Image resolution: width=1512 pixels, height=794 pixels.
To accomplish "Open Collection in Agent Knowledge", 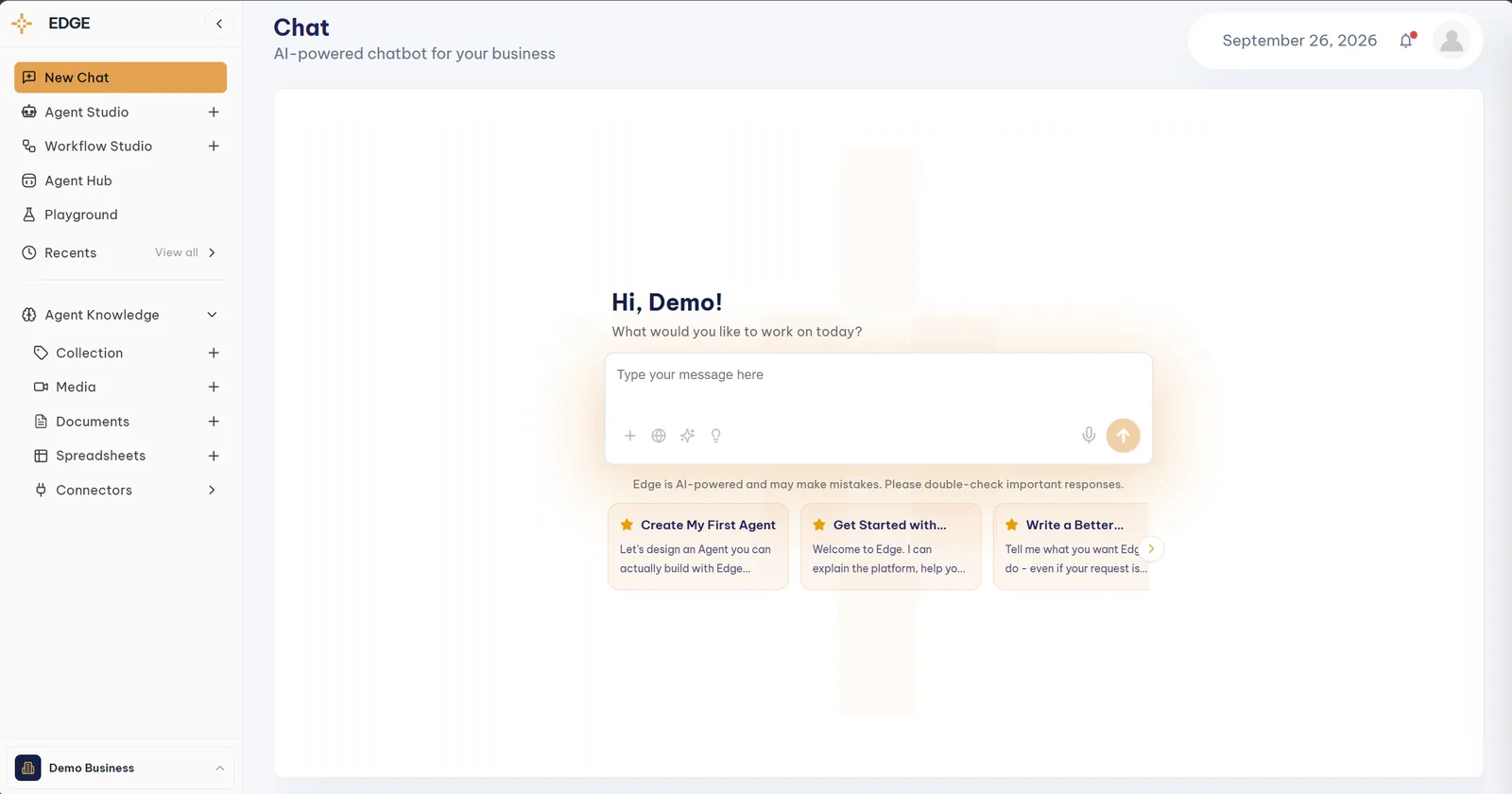I will pyautogui.click(x=90, y=353).
